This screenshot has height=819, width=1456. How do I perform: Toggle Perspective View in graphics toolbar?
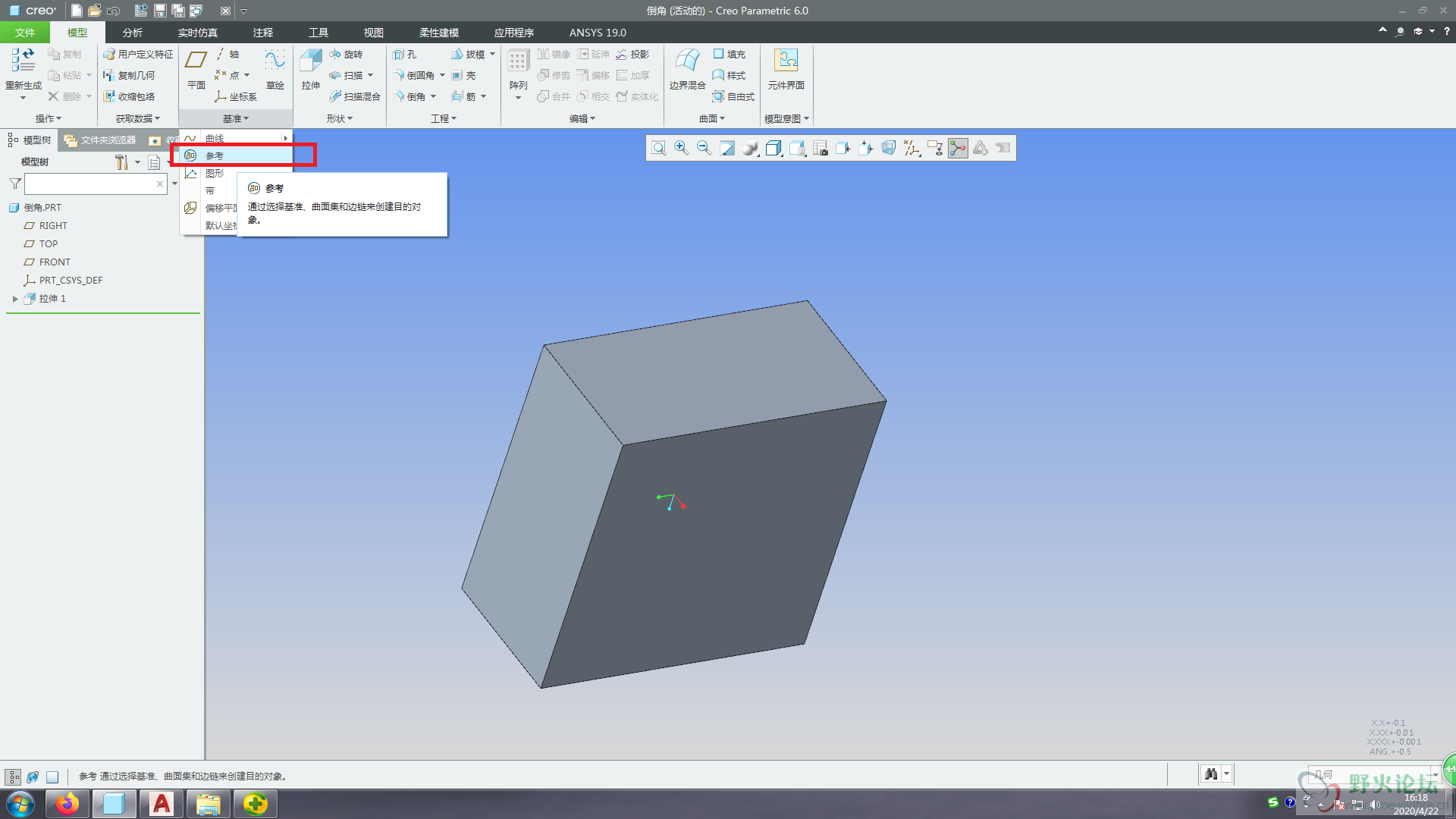(x=889, y=148)
